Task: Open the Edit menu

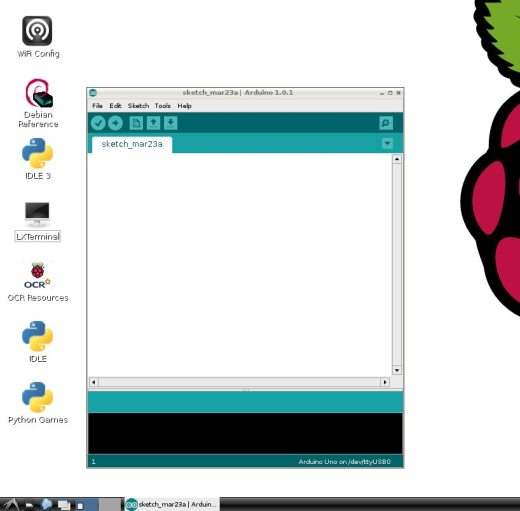Action: pos(115,106)
